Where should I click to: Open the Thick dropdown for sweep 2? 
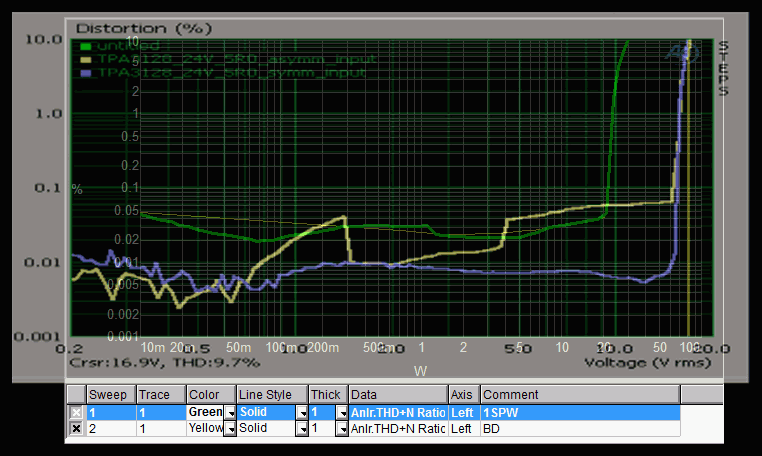click(x=341, y=428)
